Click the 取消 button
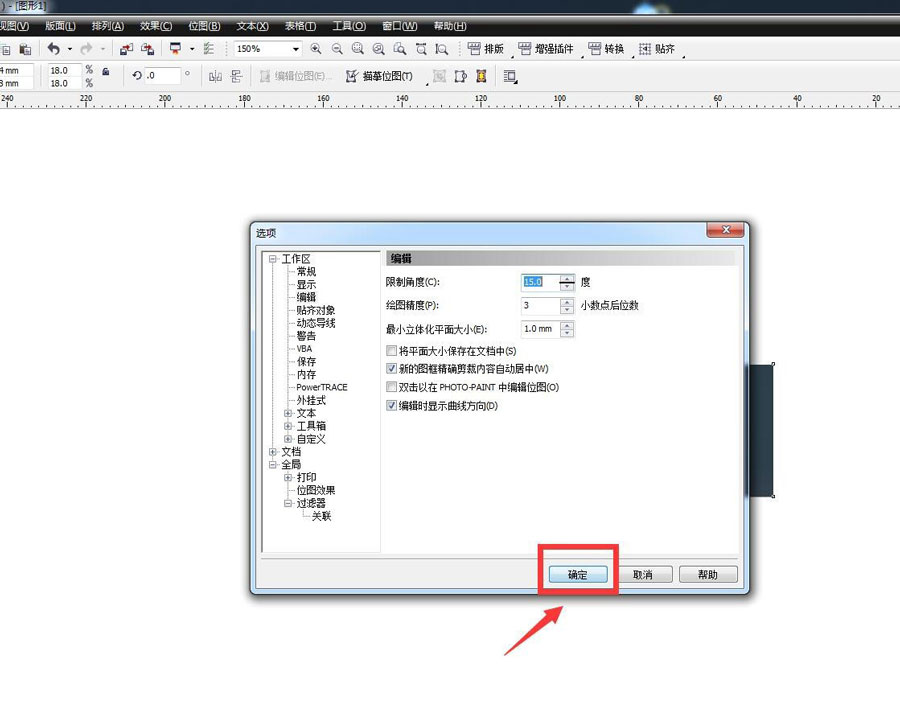The height and width of the screenshot is (702, 900). pyautogui.click(x=645, y=574)
